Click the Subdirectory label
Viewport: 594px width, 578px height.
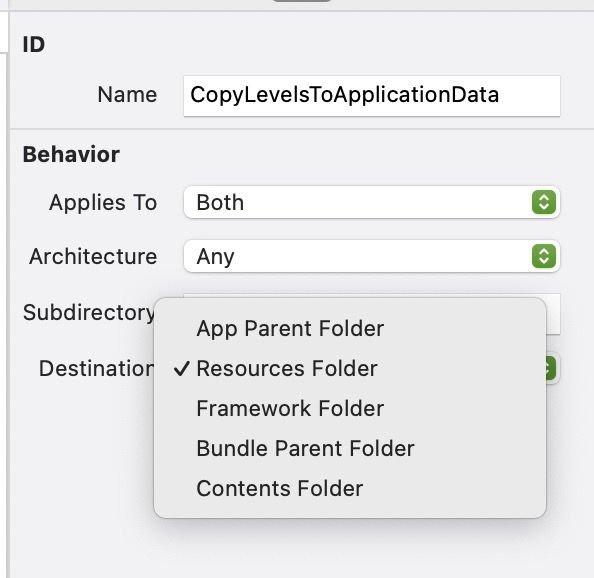89,313
